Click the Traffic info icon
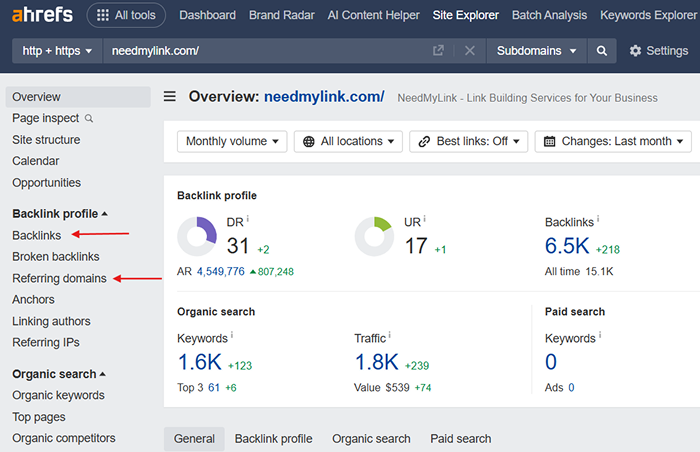The height and width of the screenshot is (452, 700). point(390,335)
